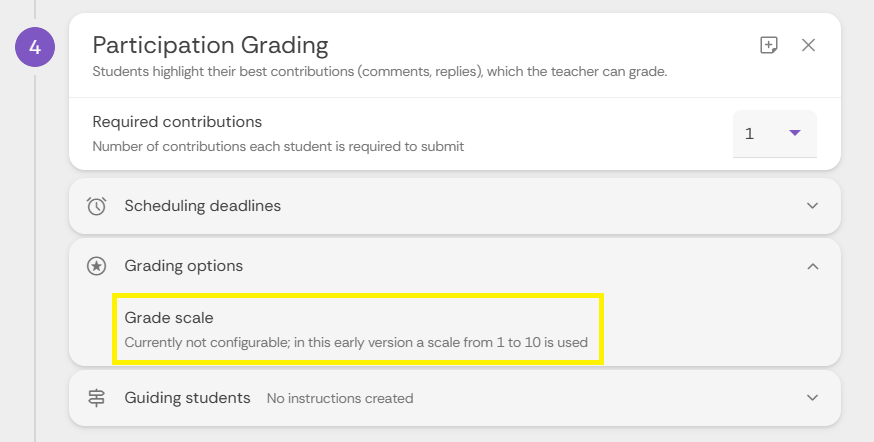
Task: Click the grade scale description text
Action: [356, 342]
